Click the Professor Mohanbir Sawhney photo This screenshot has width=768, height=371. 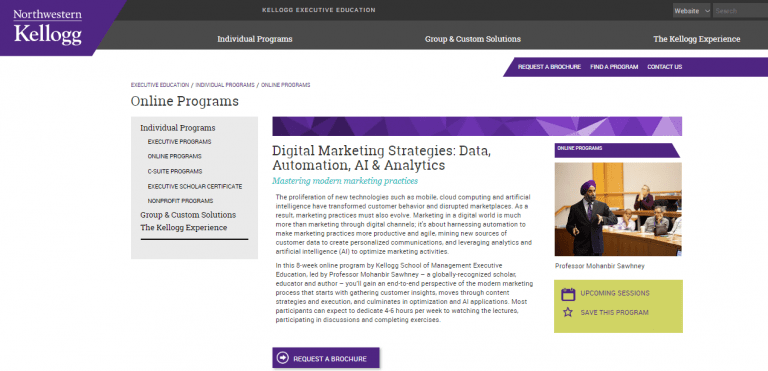coord(618,209)
